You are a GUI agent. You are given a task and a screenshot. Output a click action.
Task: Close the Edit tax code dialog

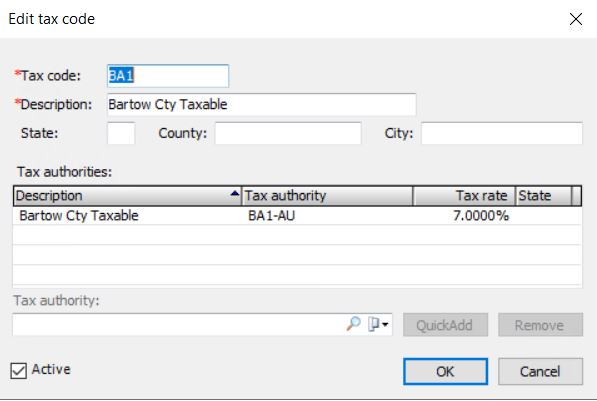click(576, 19)
